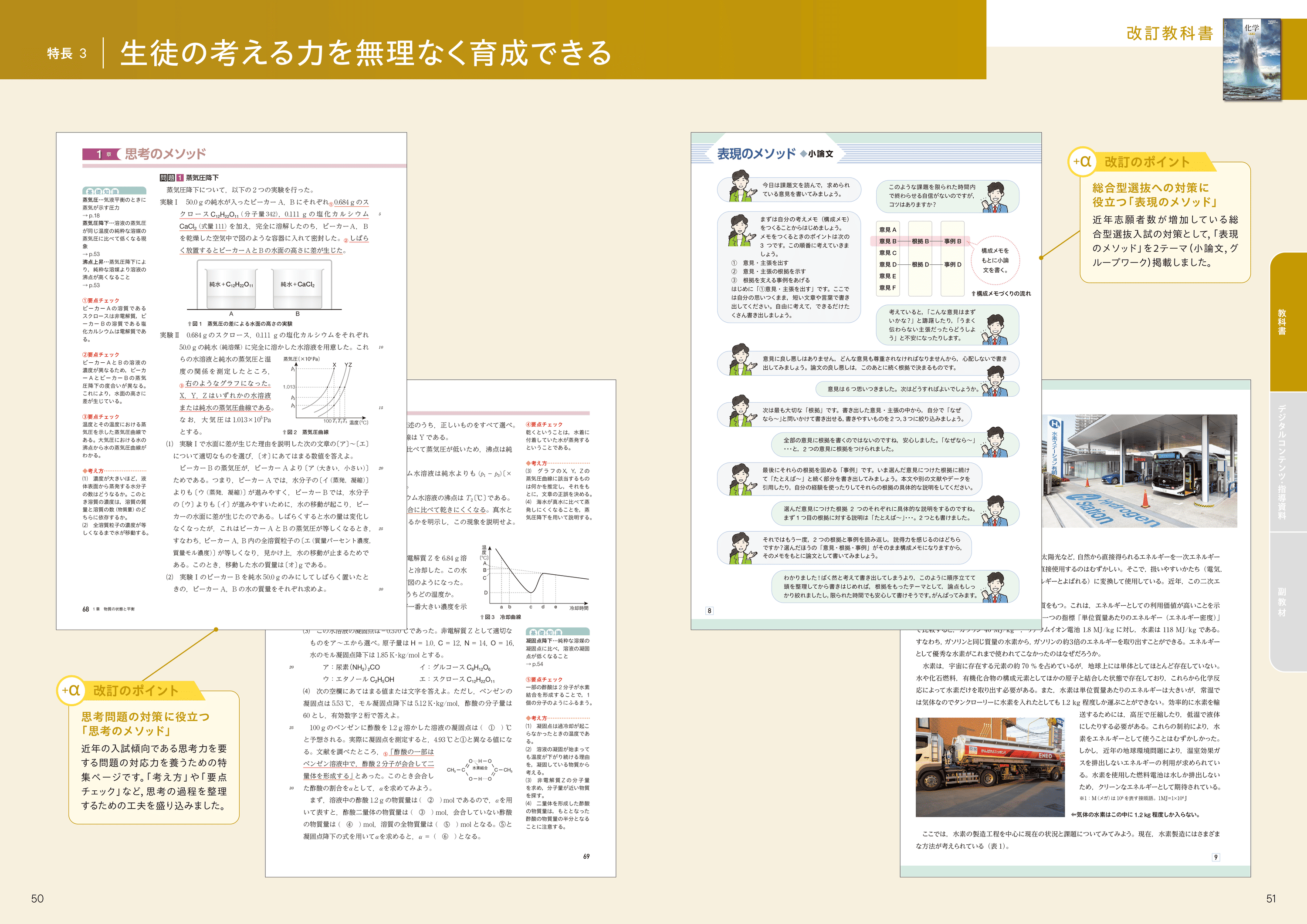This screenshot has width=1307, height=924.
Task: Click the ①要点チェック marker in left margin
Action: point(101,300)
